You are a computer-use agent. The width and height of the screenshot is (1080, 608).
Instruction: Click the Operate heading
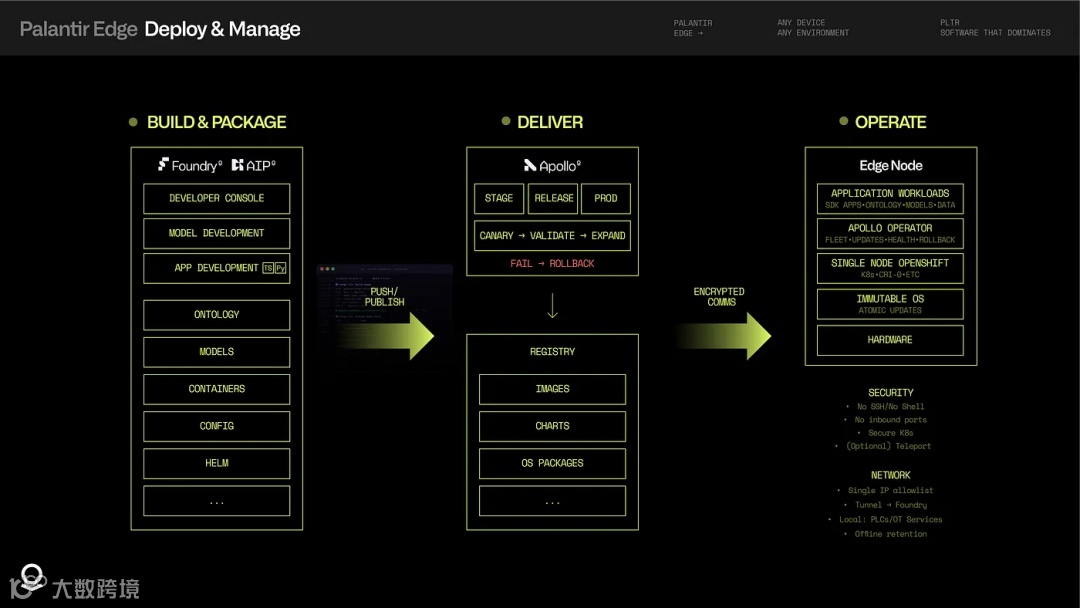point(891,123)
